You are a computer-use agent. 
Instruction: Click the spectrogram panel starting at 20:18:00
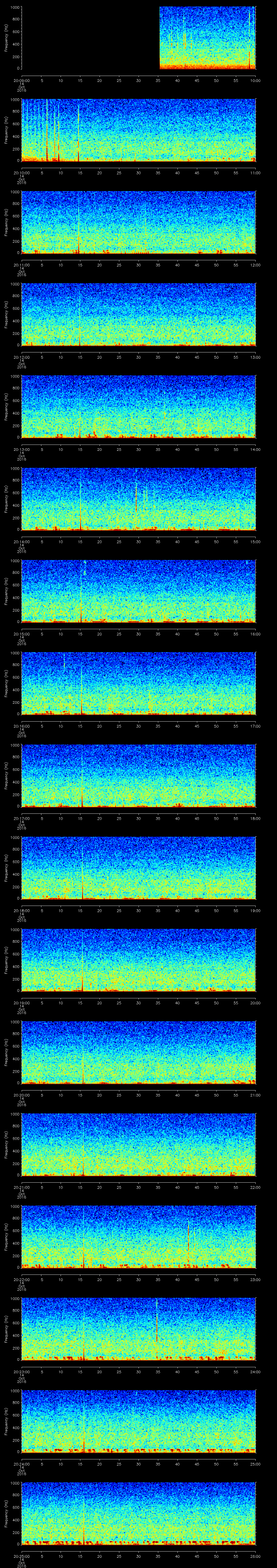139,868
